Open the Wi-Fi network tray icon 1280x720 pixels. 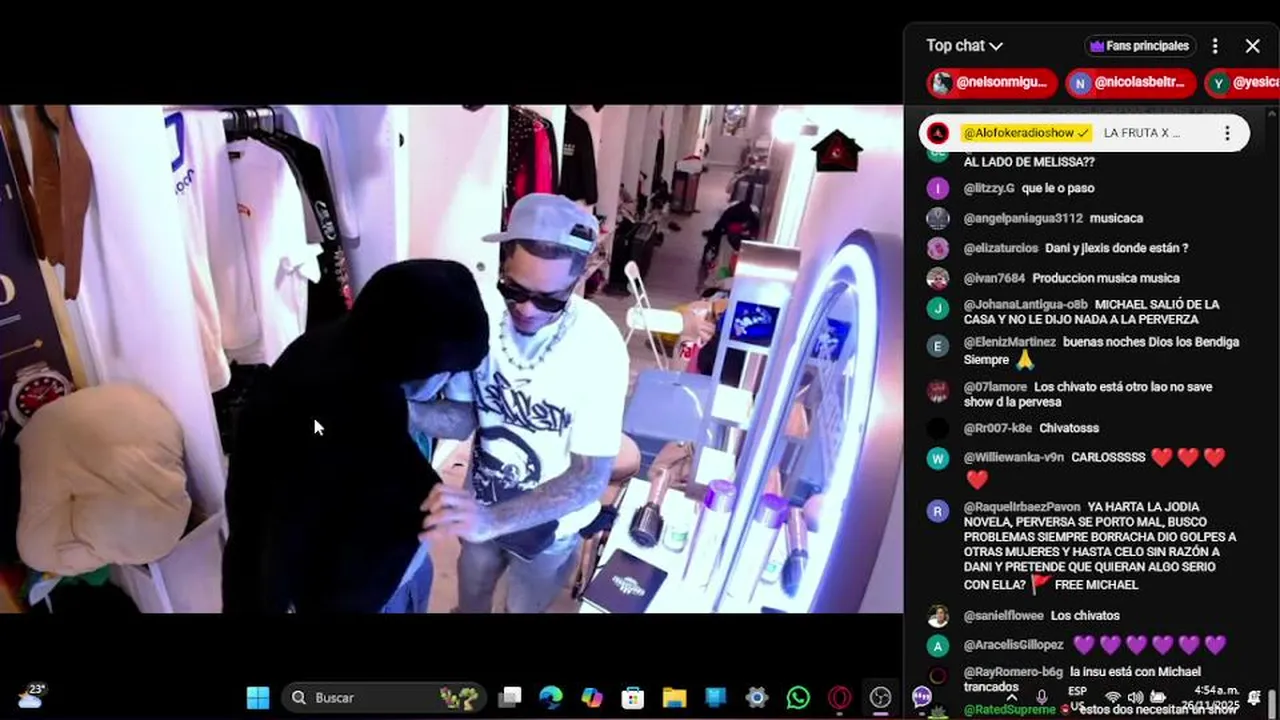1112,697
